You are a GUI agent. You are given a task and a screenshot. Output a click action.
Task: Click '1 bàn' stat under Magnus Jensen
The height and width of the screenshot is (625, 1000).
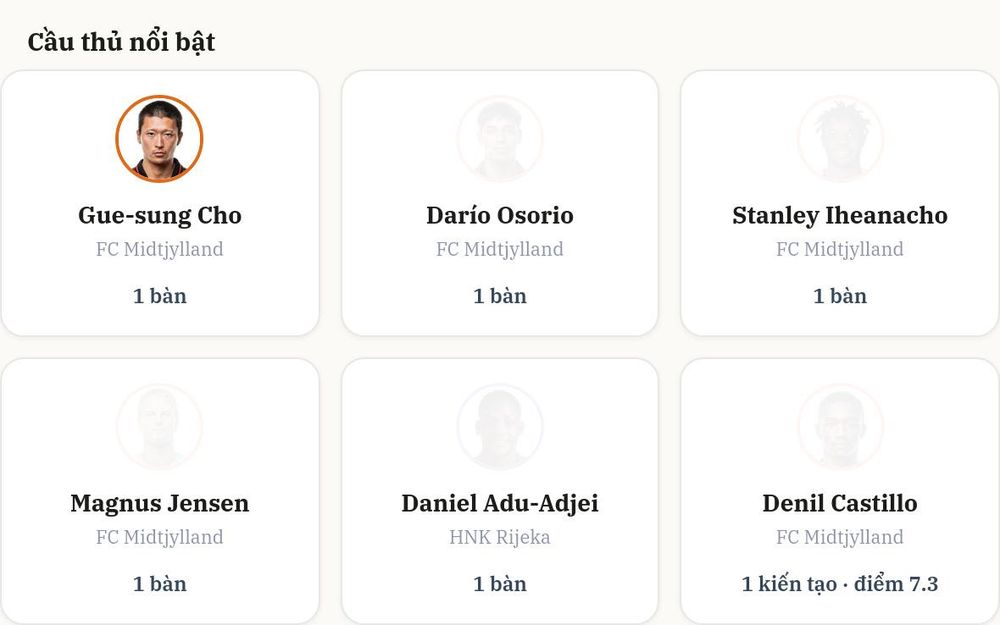click(159, 584)
